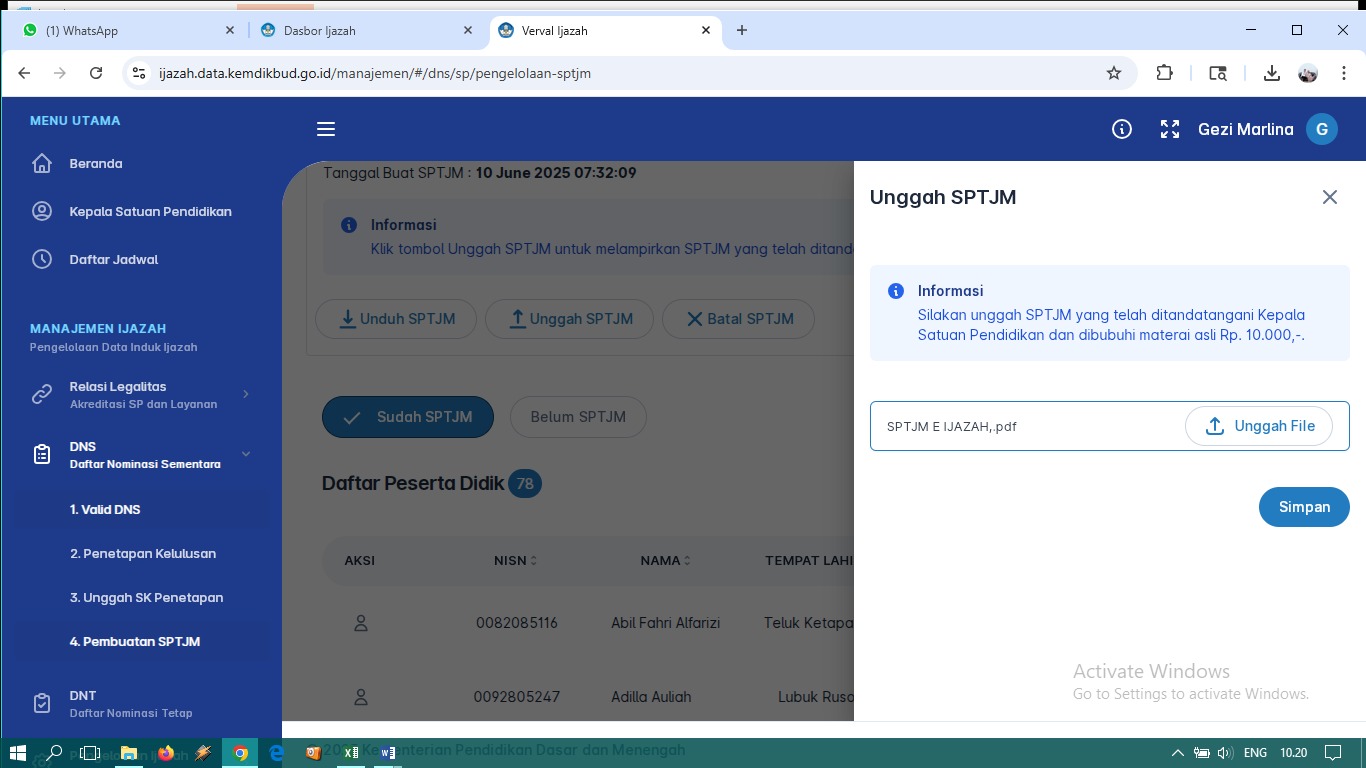
Task: Select the Daftar Jadwal clock icon
Action: tap(42, 259)
